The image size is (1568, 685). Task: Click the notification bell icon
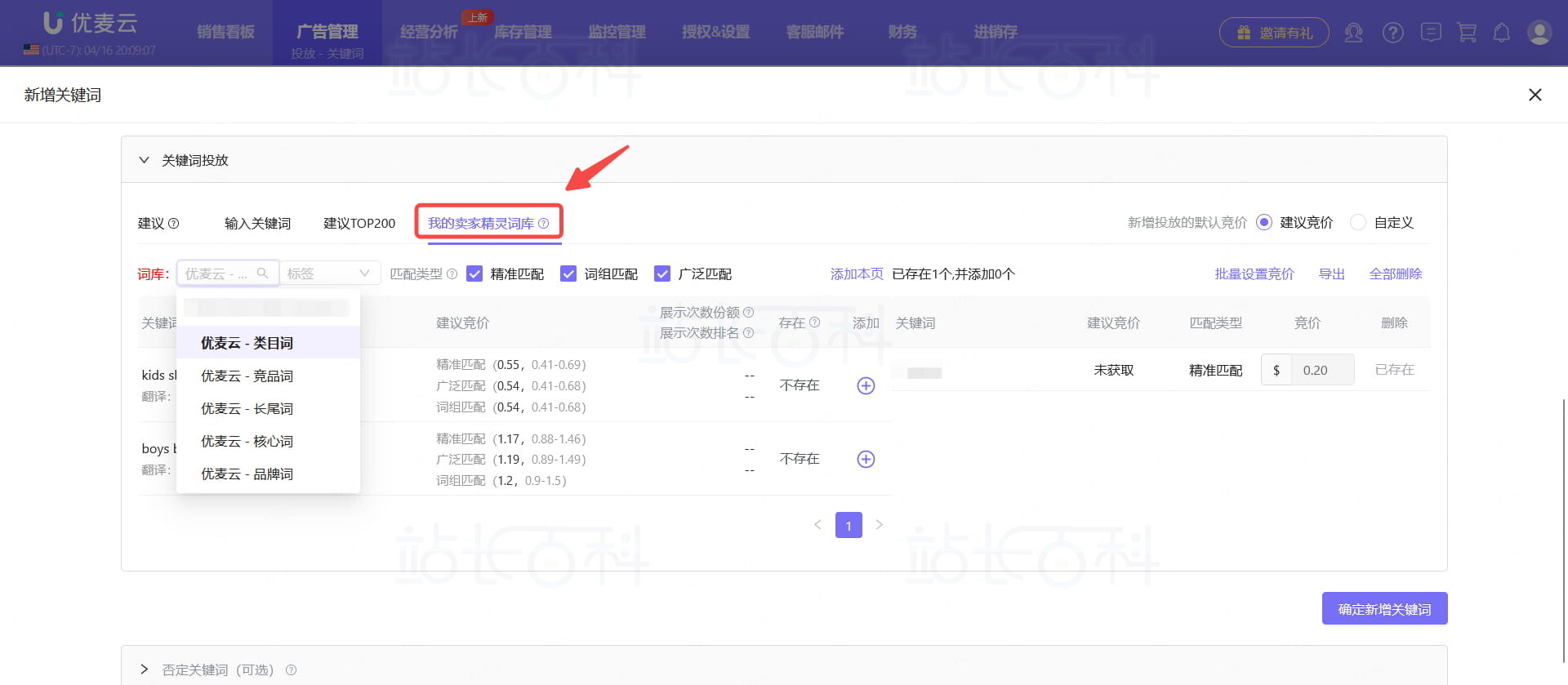(x=1501, y=33)
